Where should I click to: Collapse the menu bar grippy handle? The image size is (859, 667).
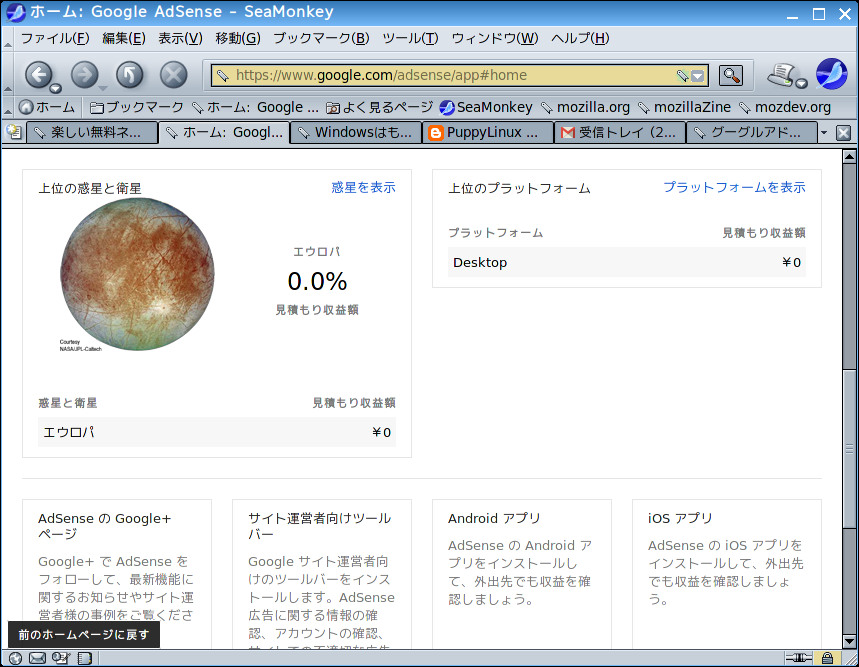8,38
